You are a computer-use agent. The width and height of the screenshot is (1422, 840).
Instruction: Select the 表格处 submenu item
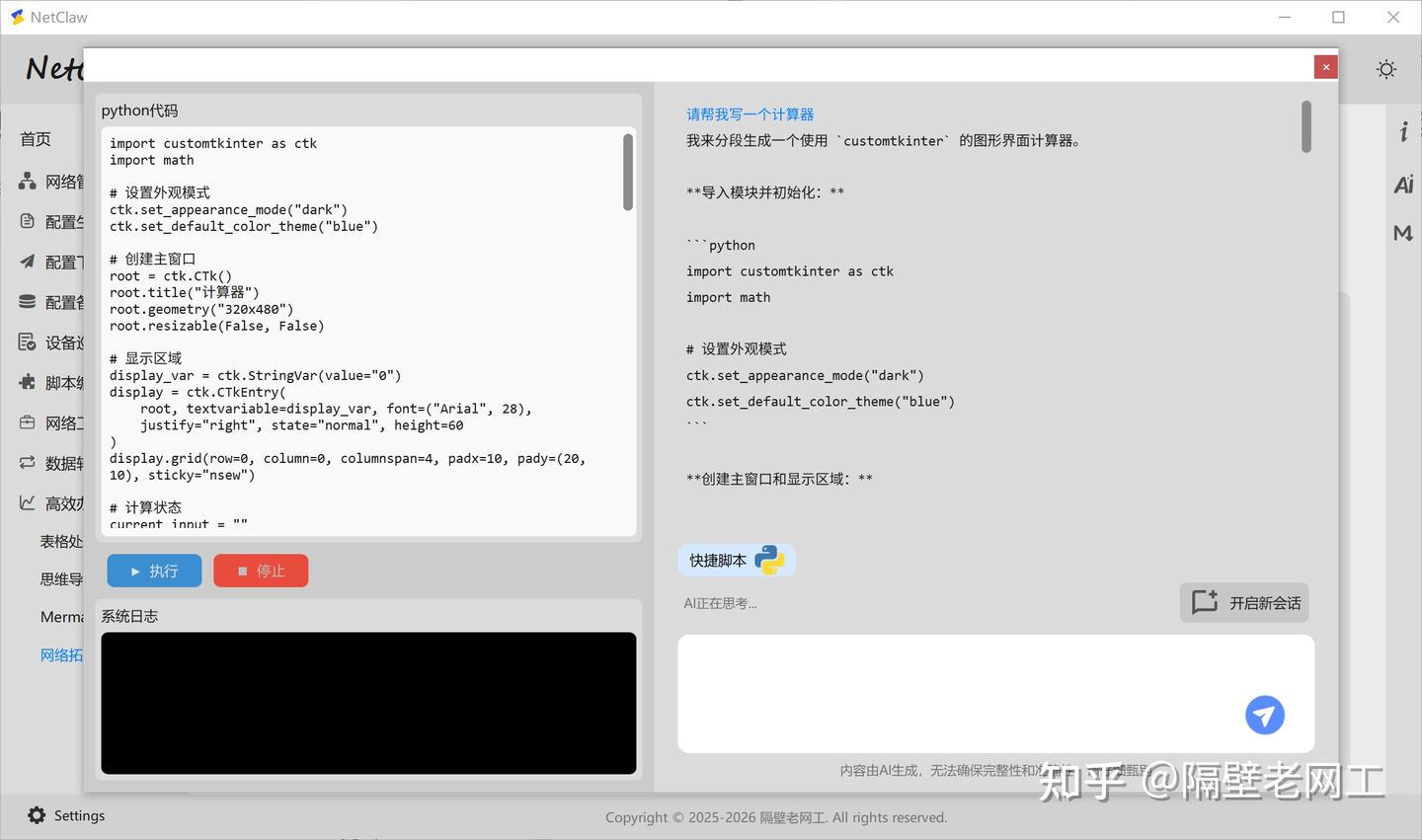point(61,541)
